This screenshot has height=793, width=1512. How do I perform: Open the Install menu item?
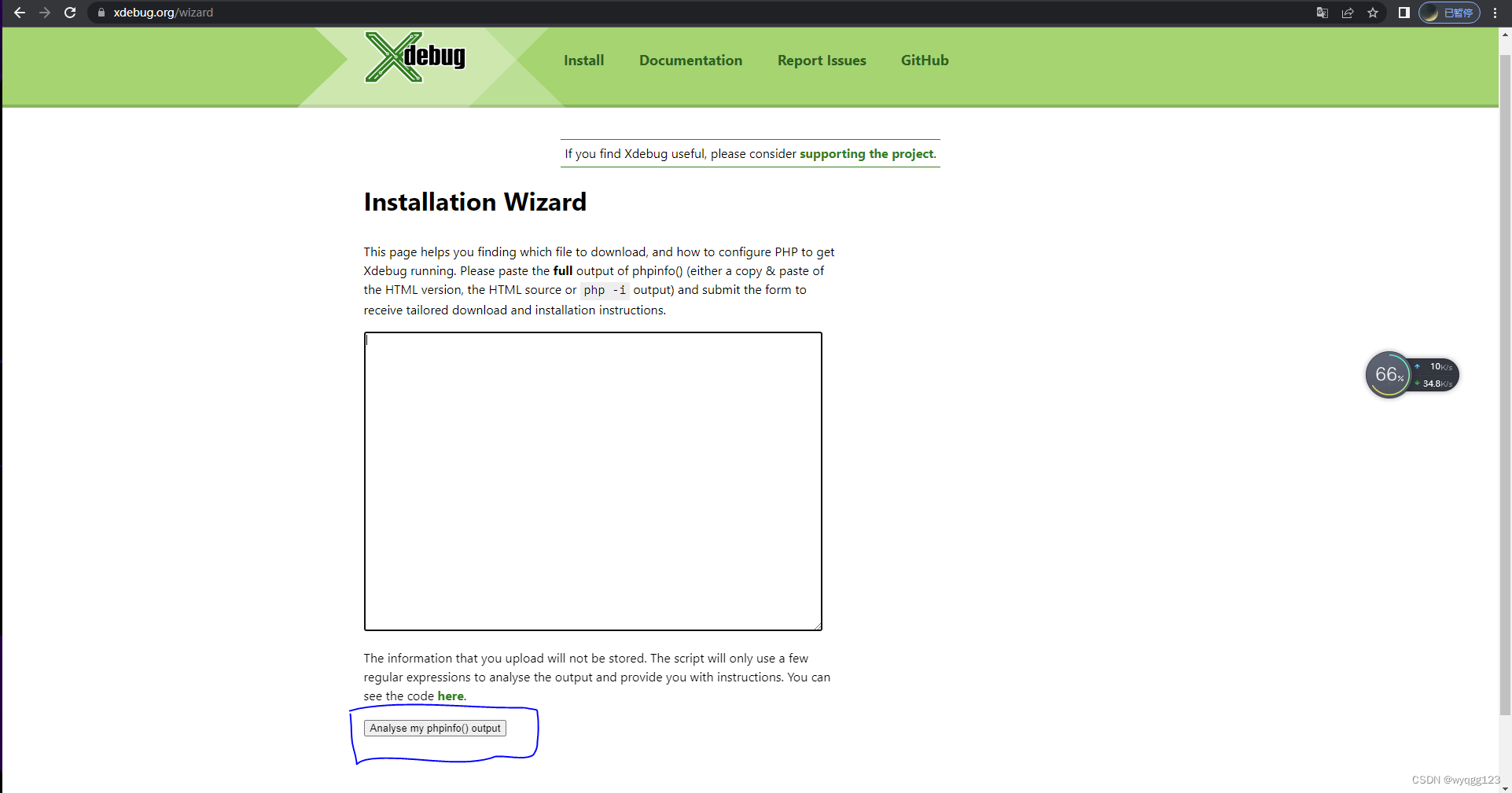pos(583,61)
